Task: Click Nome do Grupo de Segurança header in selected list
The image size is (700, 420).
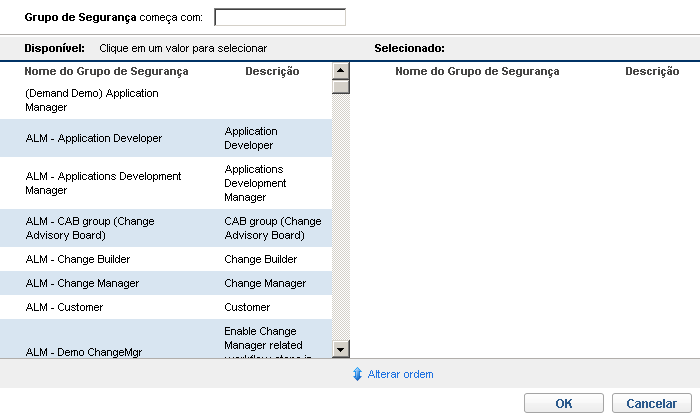Action: [x=477, y=71]
